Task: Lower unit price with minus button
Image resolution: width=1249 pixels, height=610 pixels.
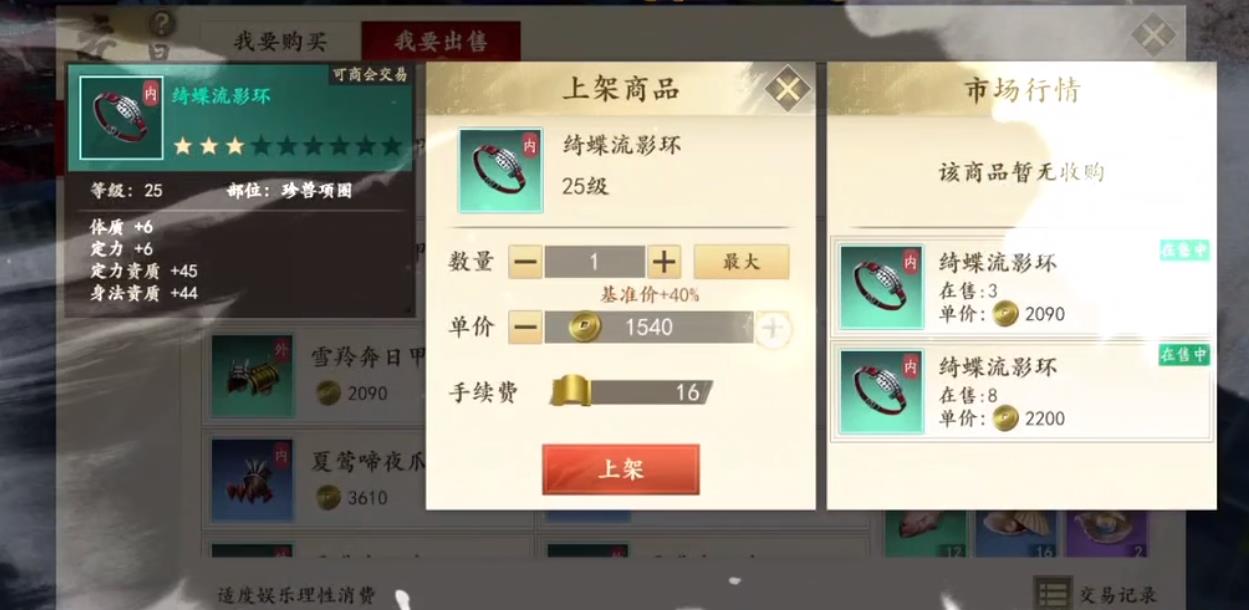Action: click(526, 327)
